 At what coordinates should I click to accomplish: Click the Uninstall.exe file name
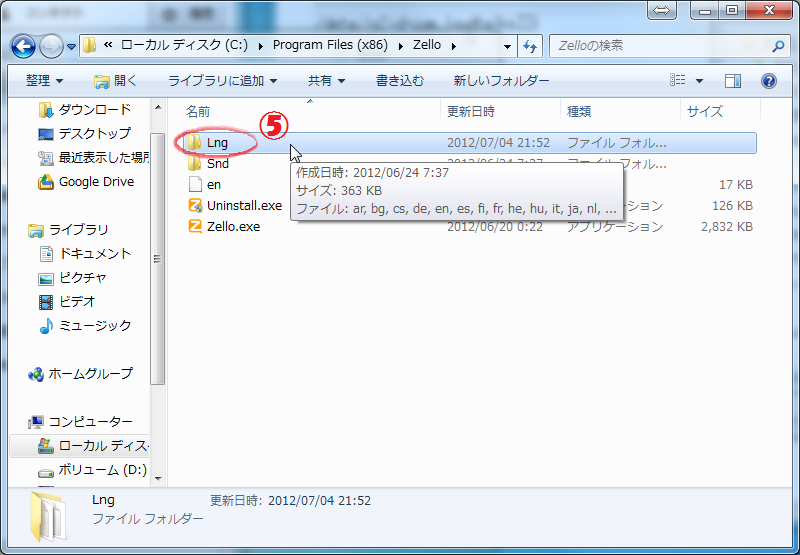click(244, 206)
